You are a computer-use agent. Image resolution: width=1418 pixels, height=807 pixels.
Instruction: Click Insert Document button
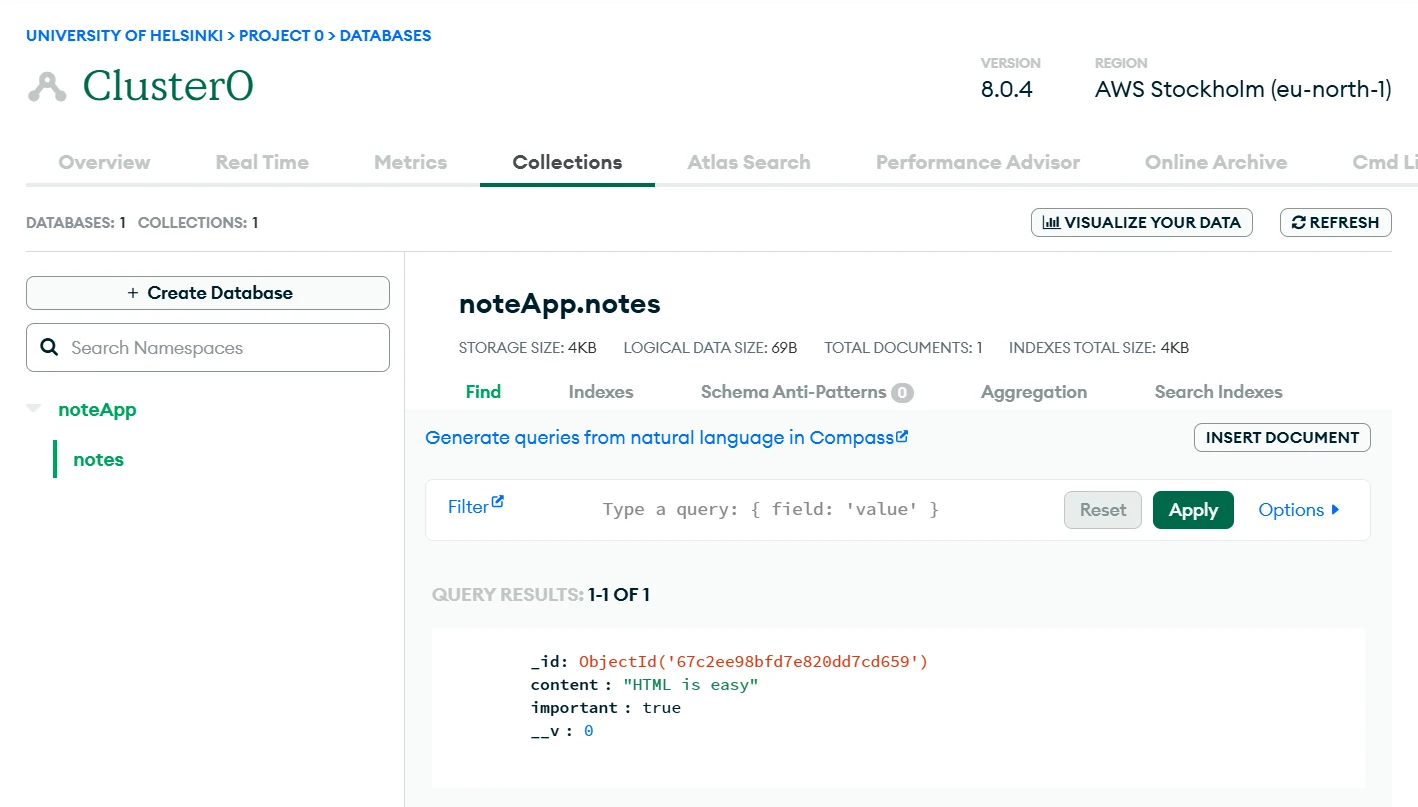pyautogui.click(x=1282, y=438)
